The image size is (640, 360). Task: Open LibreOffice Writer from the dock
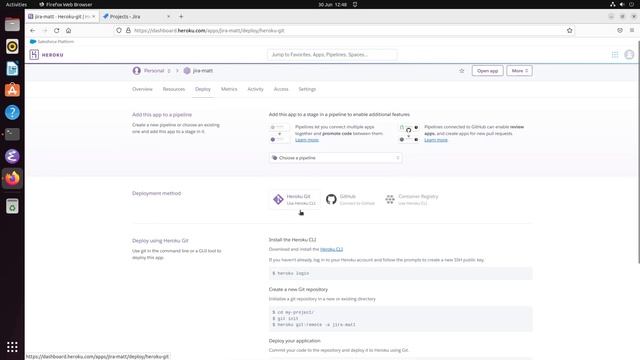(12, 69)
